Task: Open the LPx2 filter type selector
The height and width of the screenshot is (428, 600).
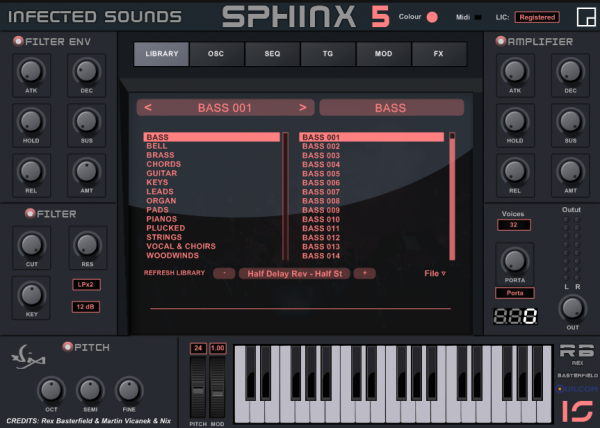Action: [x=86, y=285]
